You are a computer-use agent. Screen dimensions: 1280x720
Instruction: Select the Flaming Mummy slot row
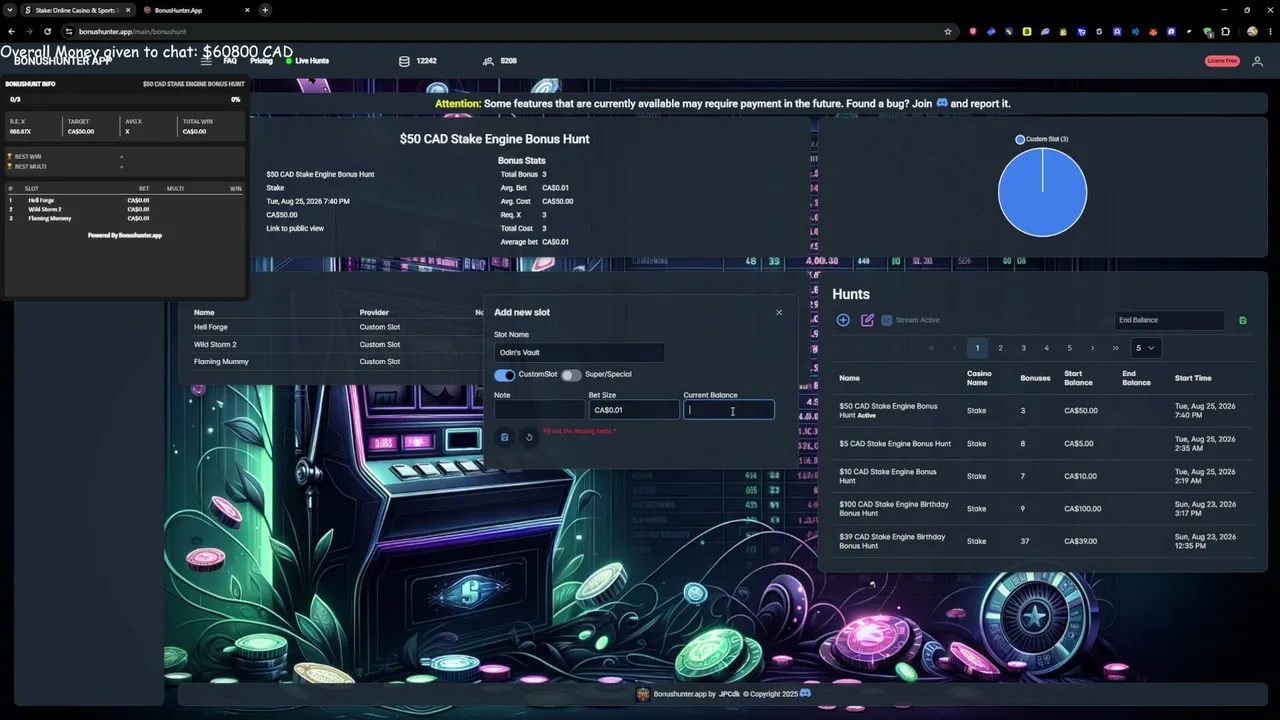336,361
